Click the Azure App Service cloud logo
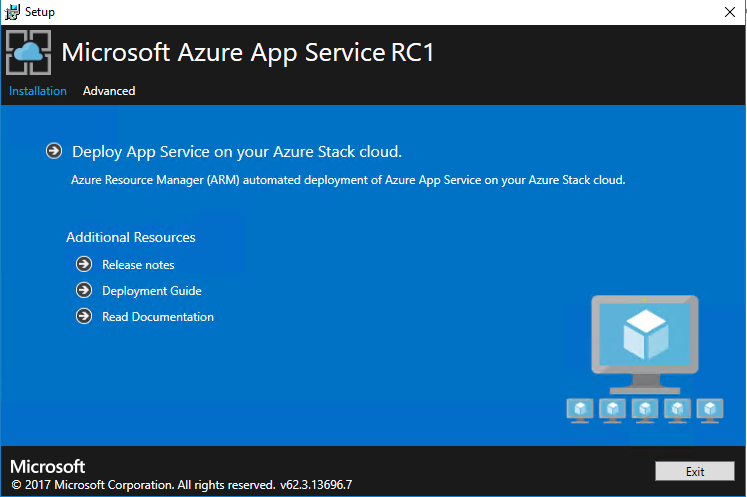This screenshot has width=747, height=497. click(29, 52)
